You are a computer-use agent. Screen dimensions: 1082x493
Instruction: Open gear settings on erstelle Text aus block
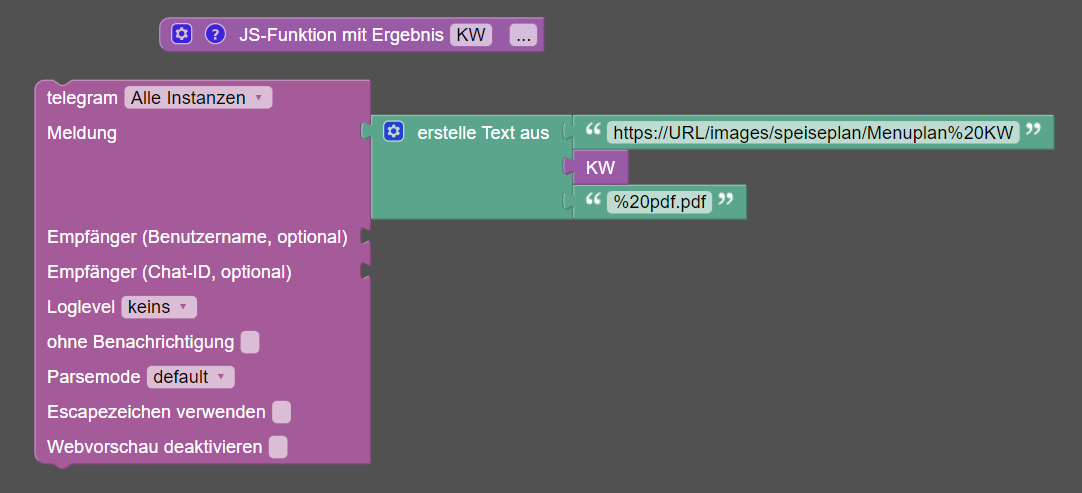[x=394, y=132]
